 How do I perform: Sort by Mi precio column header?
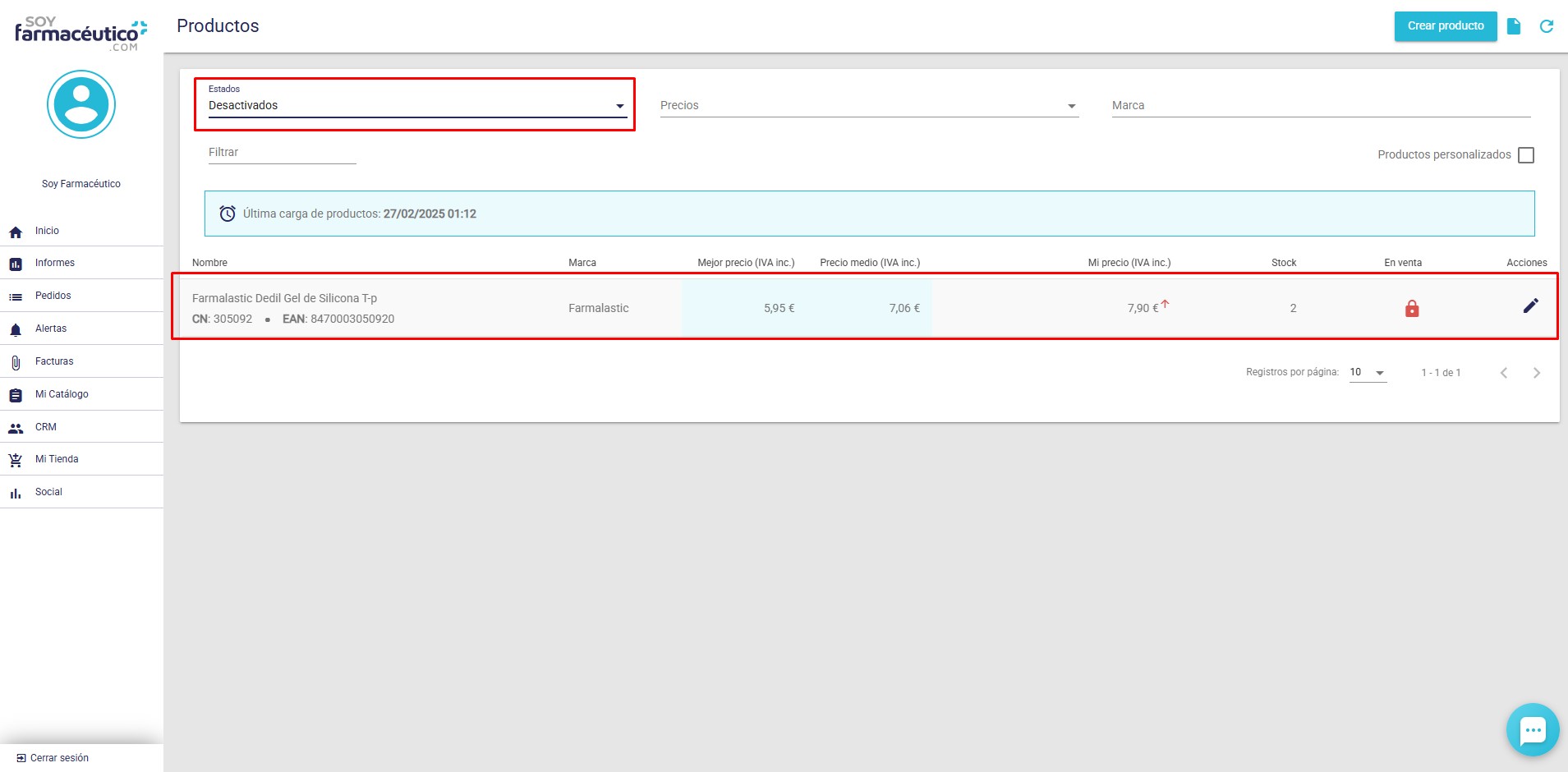(1129, 263)
